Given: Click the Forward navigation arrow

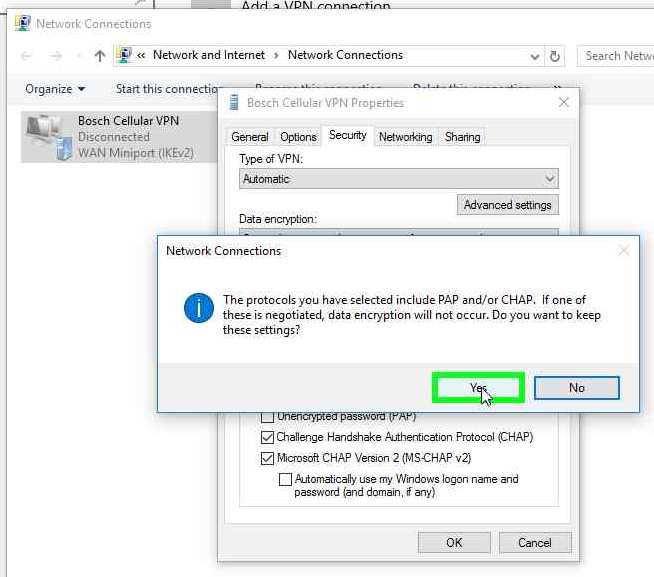Looking at the screenshot, I should pos(55,56).
